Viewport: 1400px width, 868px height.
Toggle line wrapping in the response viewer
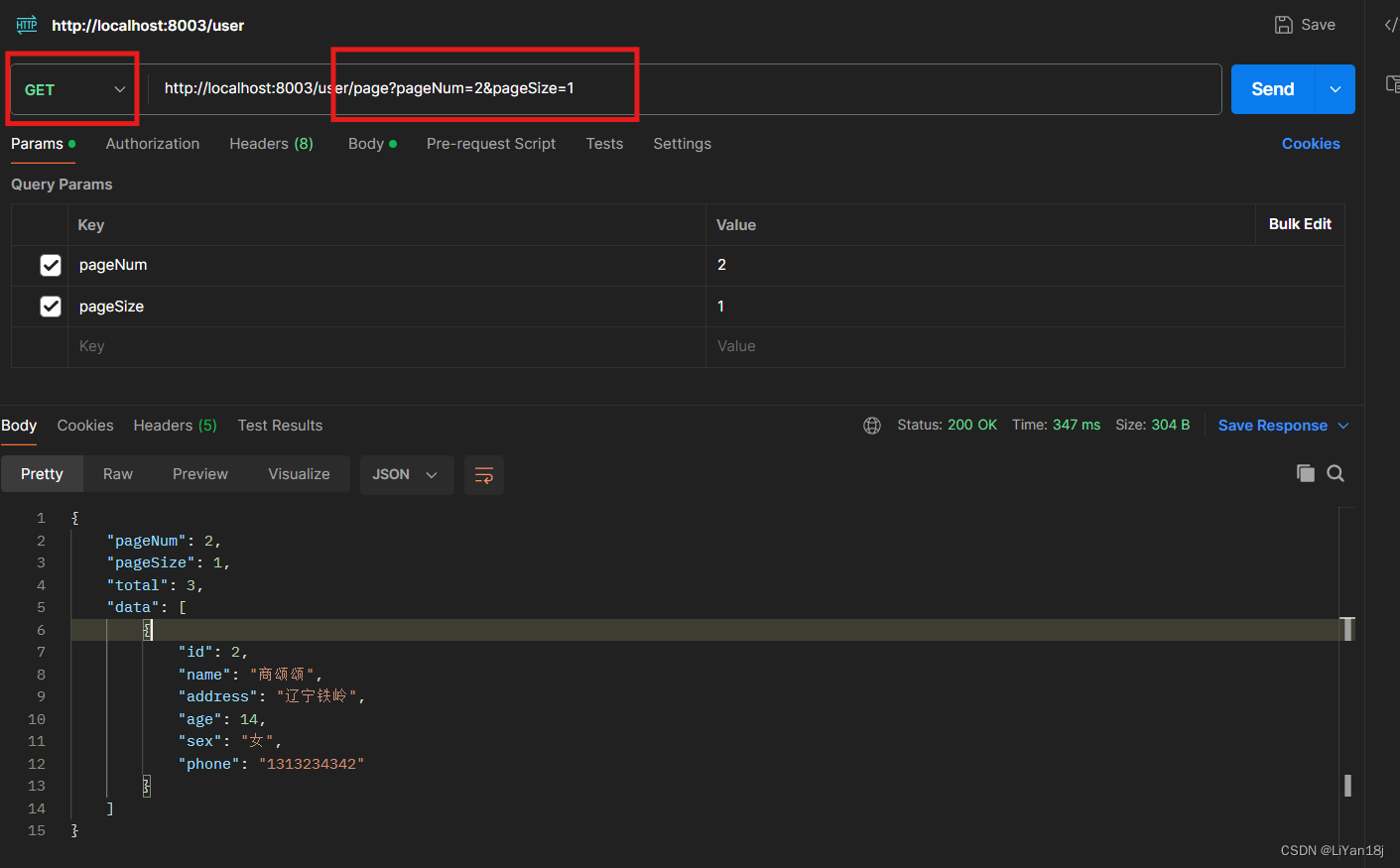(x=484, y=475)
